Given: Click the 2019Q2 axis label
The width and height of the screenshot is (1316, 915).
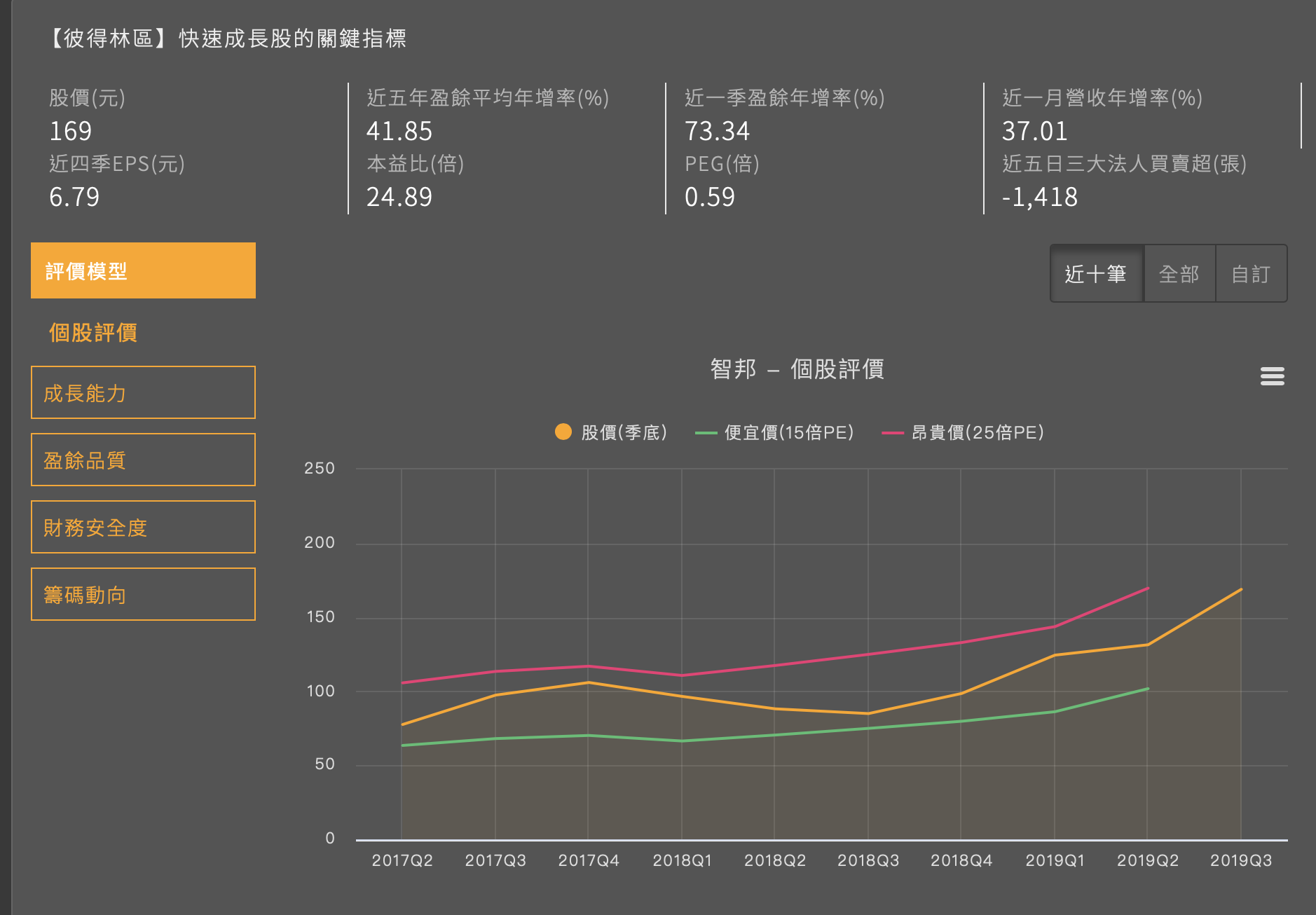Looking at the screenshot, I should coord(1148,860).
